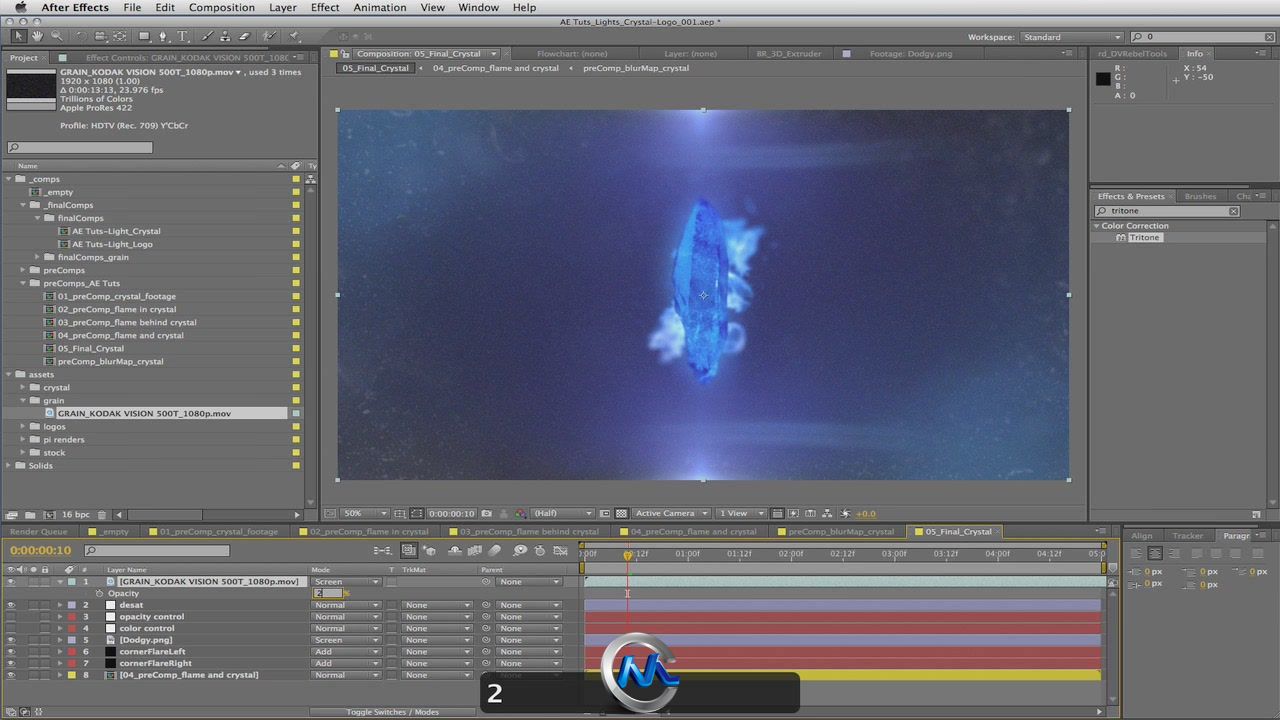Click the exposure value +0.0
The width and height of the screenshot is (1280, 720).
[x=866, y=514]
